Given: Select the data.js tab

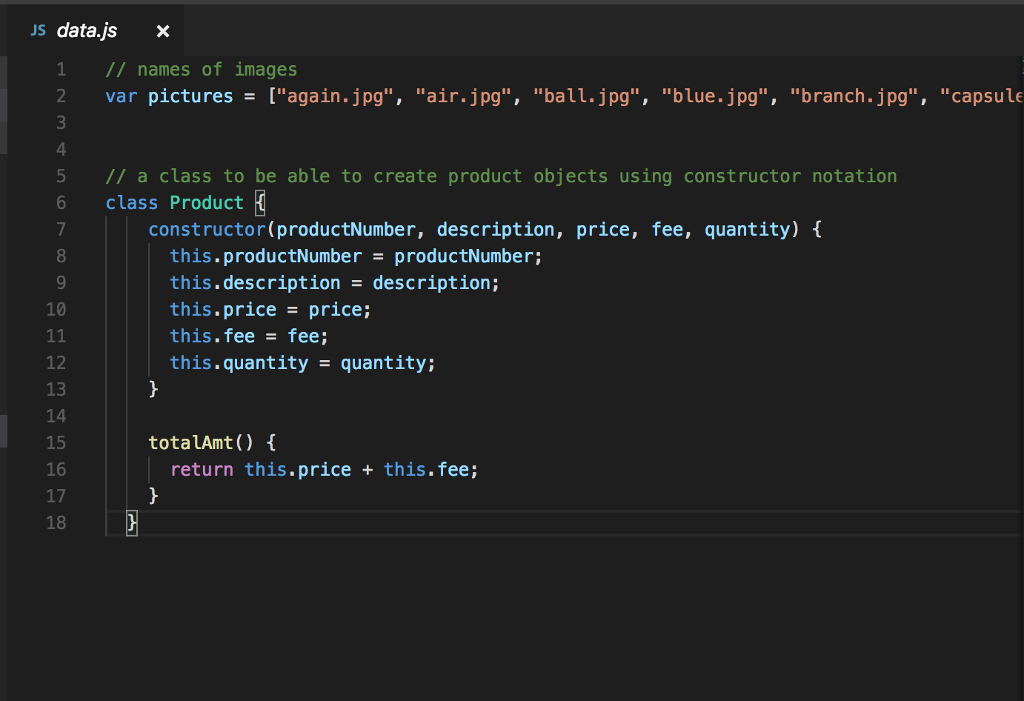Looking at the screenshot, I should (x=86, y=31).
